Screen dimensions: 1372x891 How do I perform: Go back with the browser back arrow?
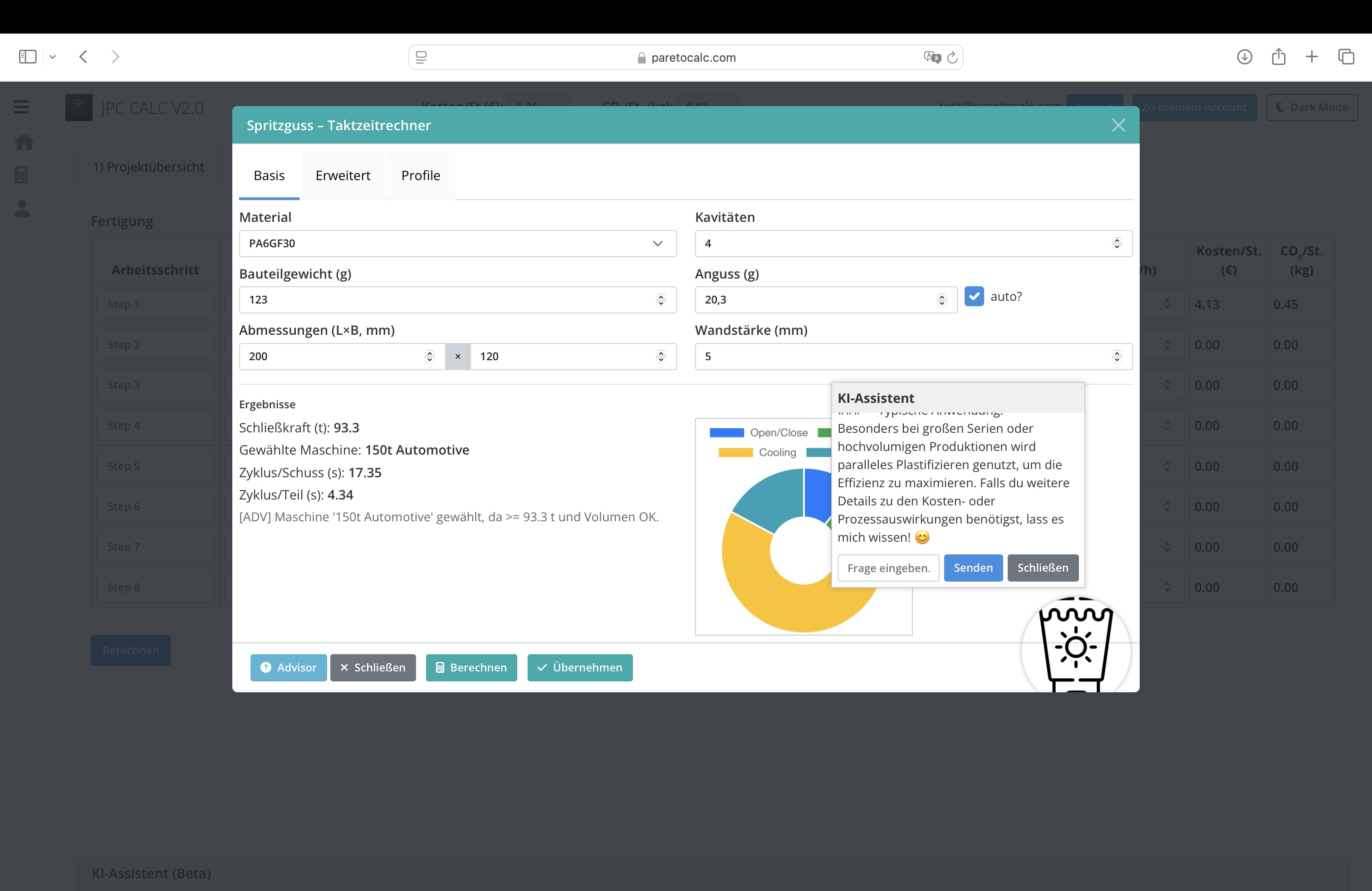[83, 56]
